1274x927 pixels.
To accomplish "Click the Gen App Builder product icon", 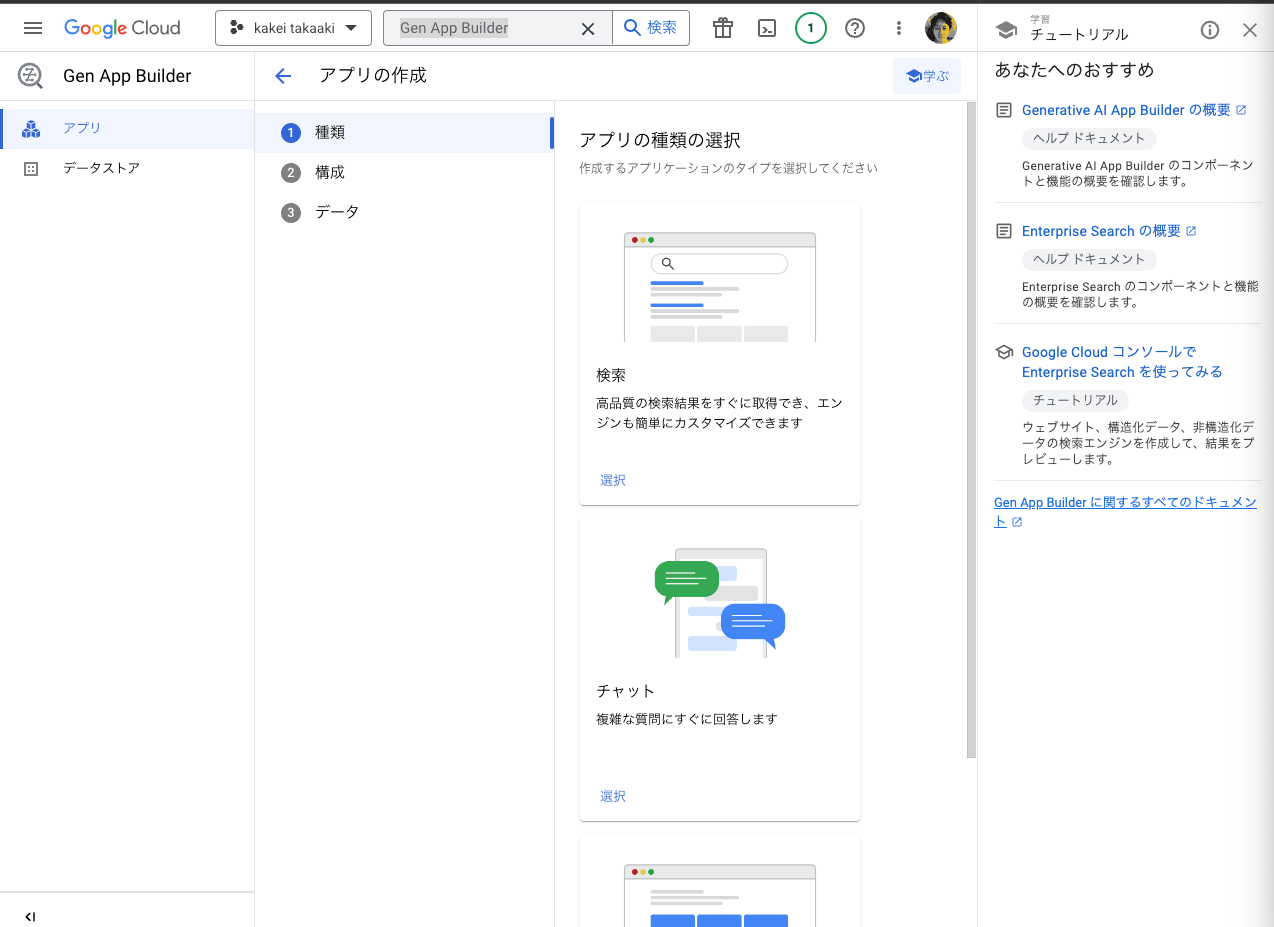I will (x=31, y=76).
